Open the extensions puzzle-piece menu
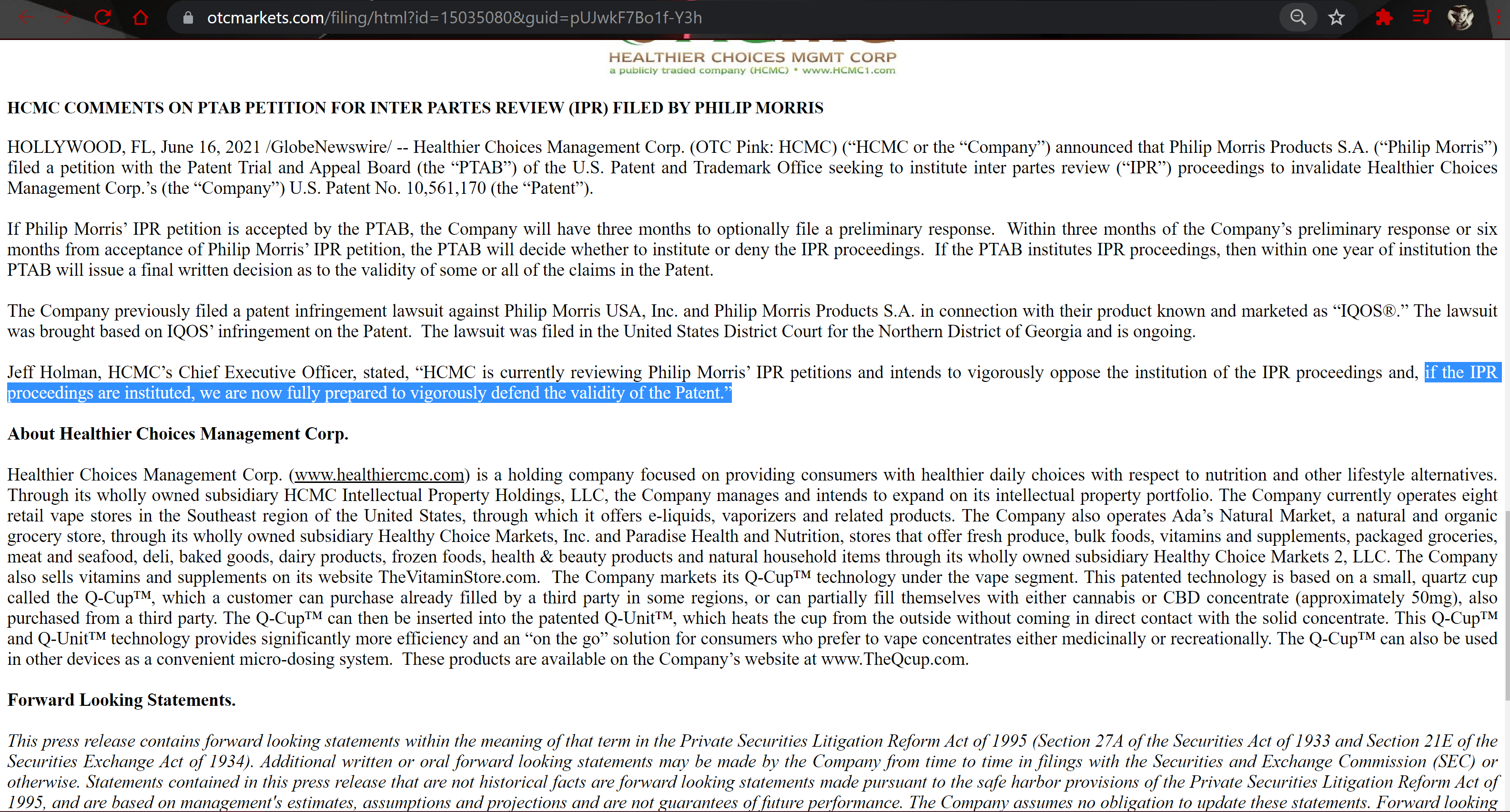The height and width of the screenshot is (812, 1510). click(x=1384, y=18)
